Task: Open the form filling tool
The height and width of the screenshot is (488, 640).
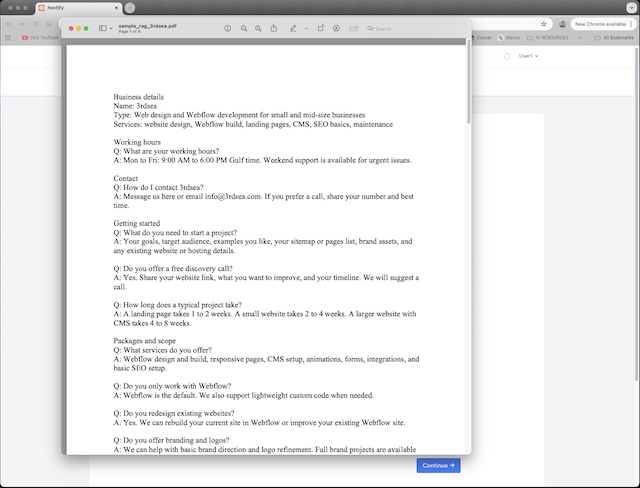Action: coord(354,28)
